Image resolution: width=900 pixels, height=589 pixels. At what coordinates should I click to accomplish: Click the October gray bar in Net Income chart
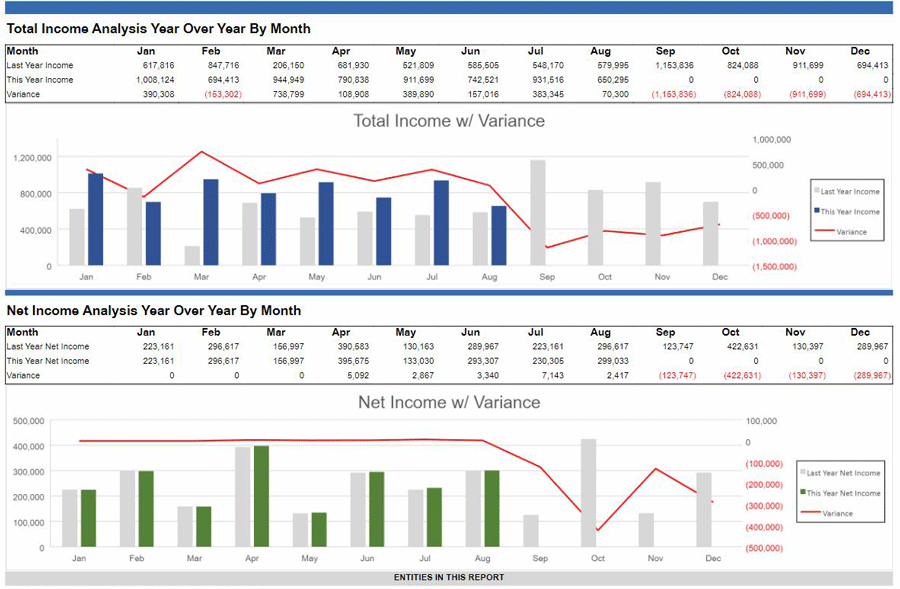click(588, 492)
